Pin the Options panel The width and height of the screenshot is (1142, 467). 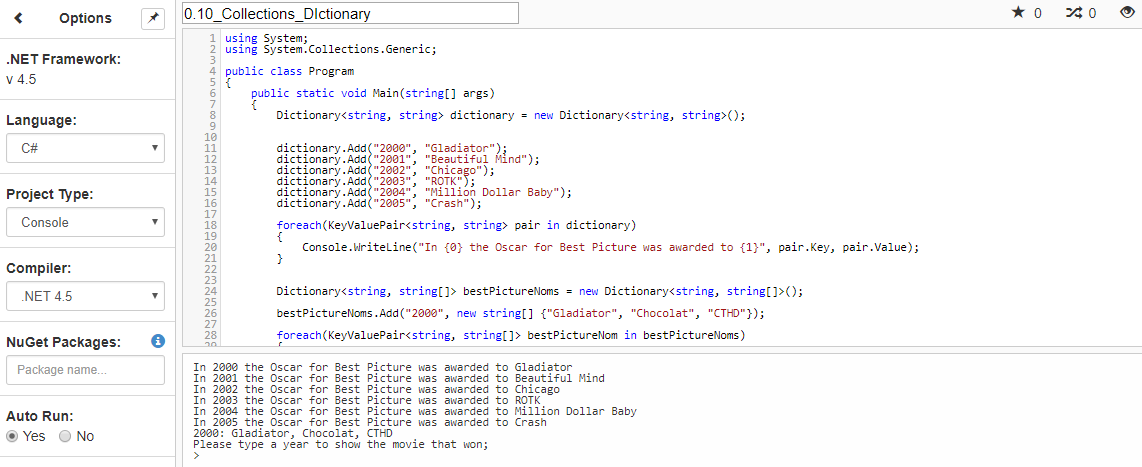pos(152,18)
